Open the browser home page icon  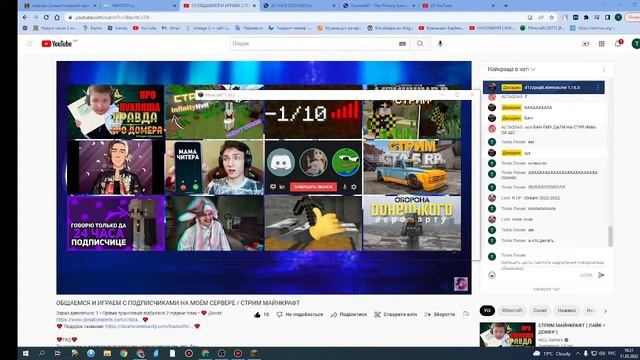coord(57,18)
